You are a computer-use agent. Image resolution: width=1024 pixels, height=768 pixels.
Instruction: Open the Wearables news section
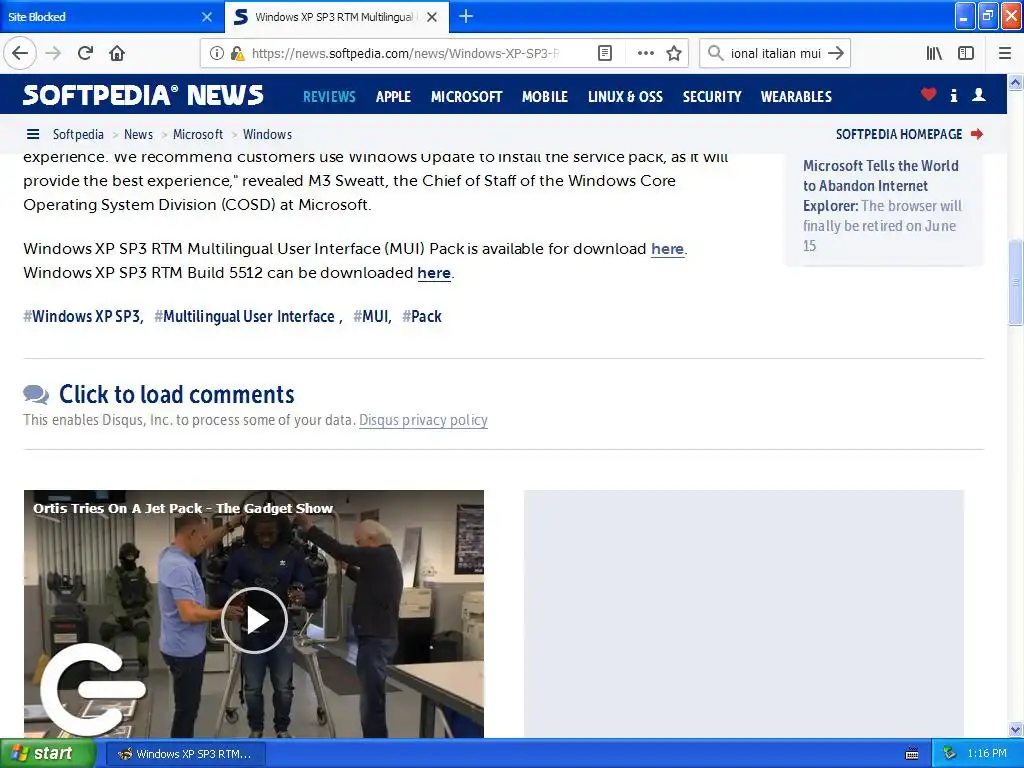pyautogui.click(x=796, y=97)
